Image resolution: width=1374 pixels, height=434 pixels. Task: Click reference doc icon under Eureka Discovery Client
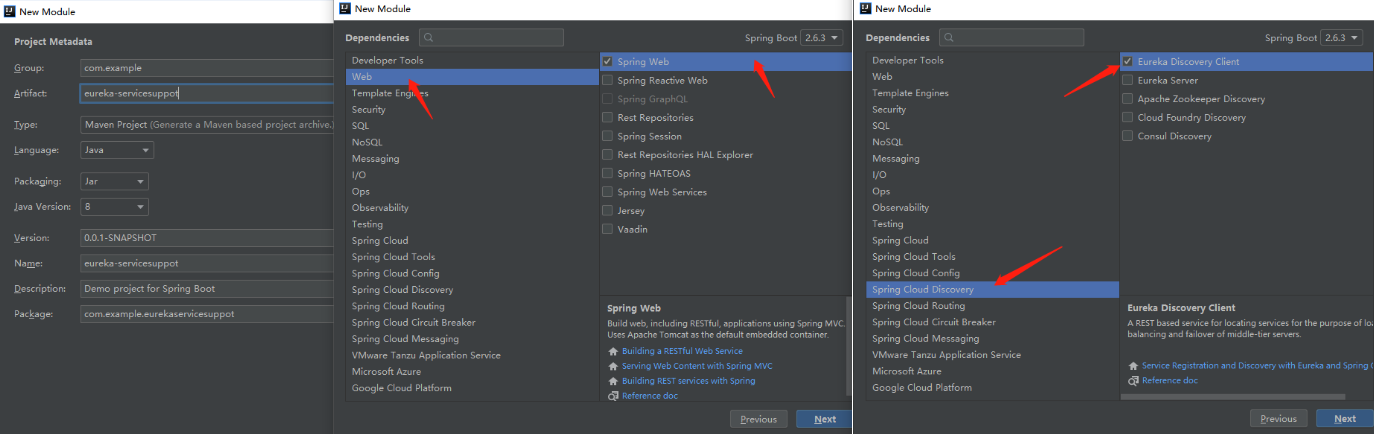click(x=1133, y=381)
